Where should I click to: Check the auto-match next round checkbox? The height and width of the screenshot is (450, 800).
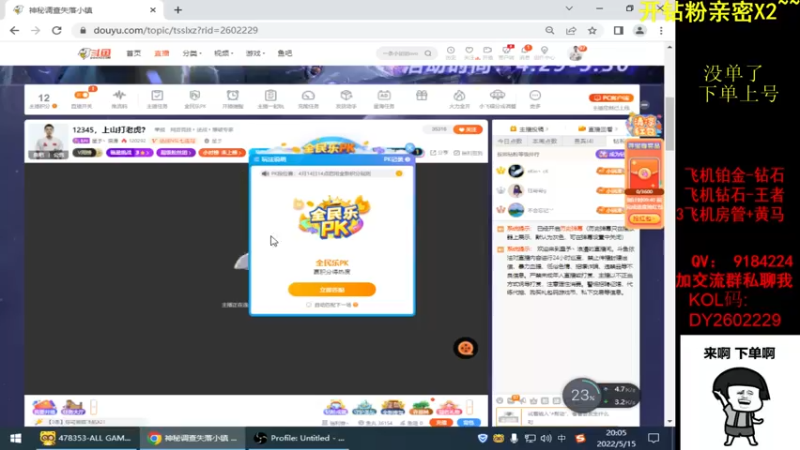pyautogui.click(x=309, y=305)
